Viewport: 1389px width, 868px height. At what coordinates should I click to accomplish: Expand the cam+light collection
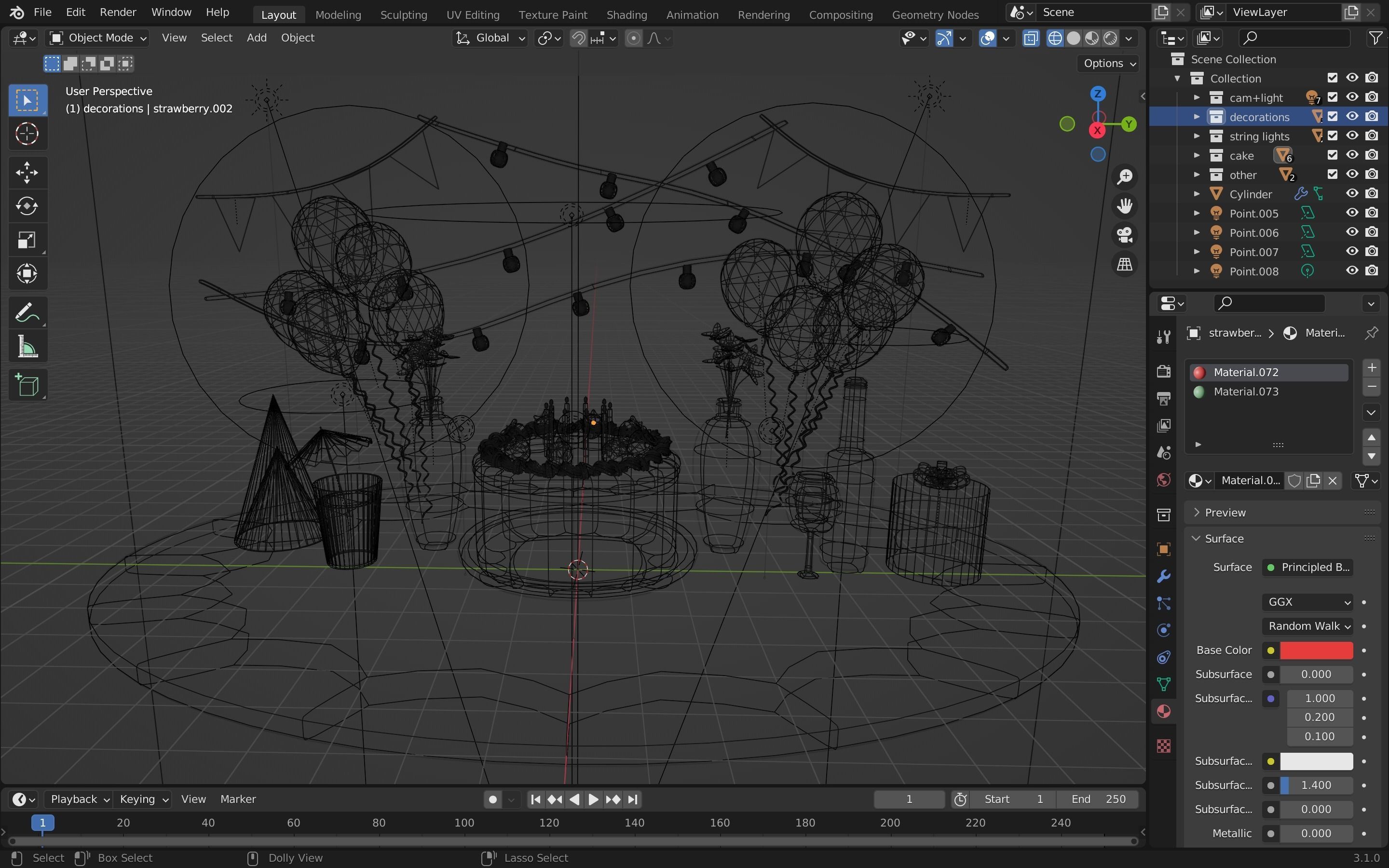click(1197, 97)
